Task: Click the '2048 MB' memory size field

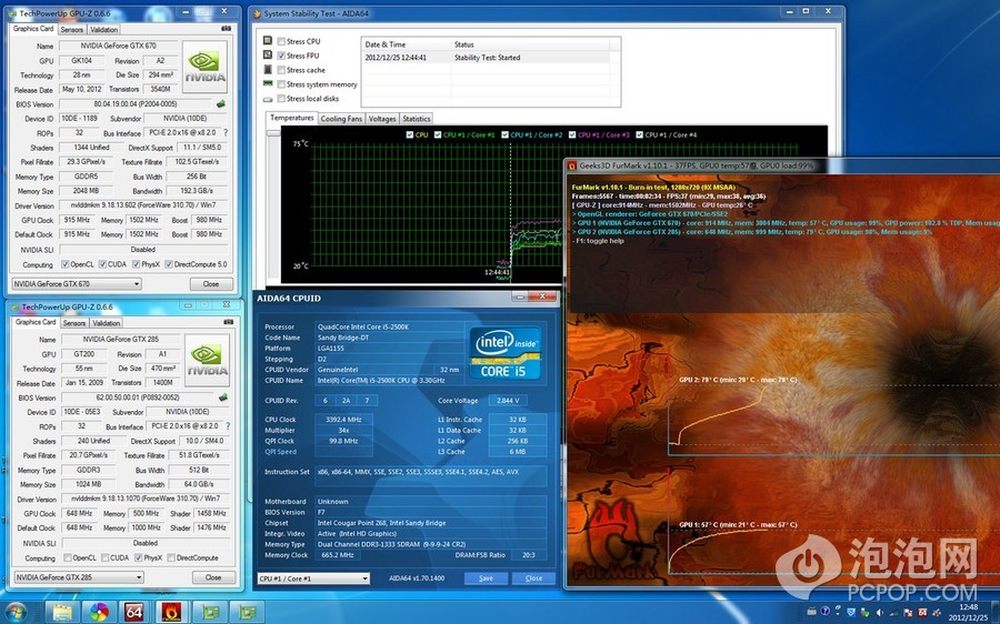Action: click(x=86, y=191)
